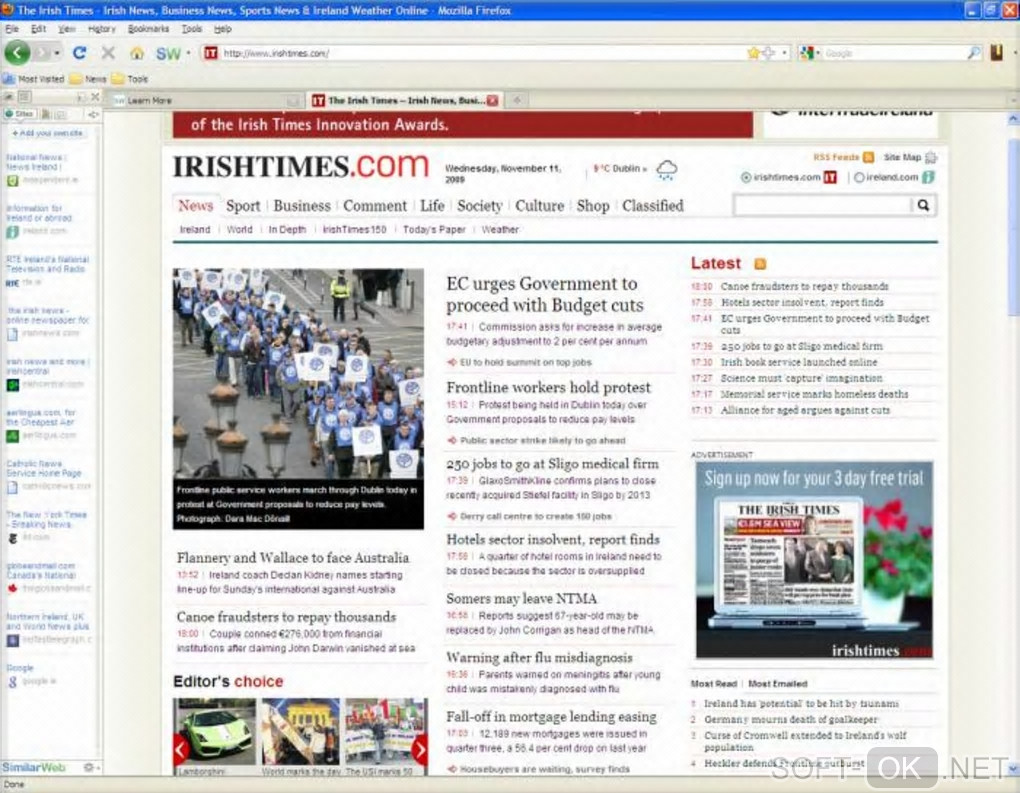1020x793 pixels.
Task: Show next Editor's choice slide
Action: point(420,749)
